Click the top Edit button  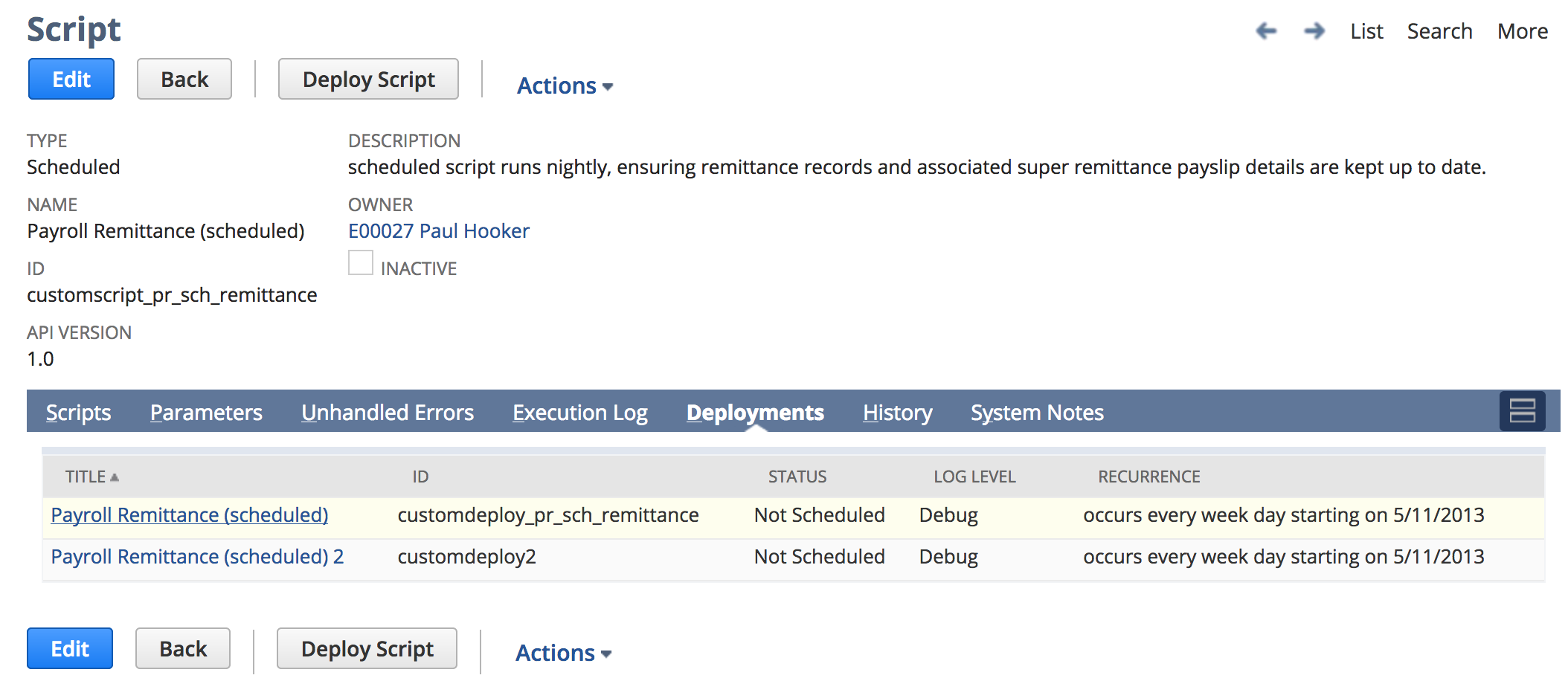[x=71, y=79]
